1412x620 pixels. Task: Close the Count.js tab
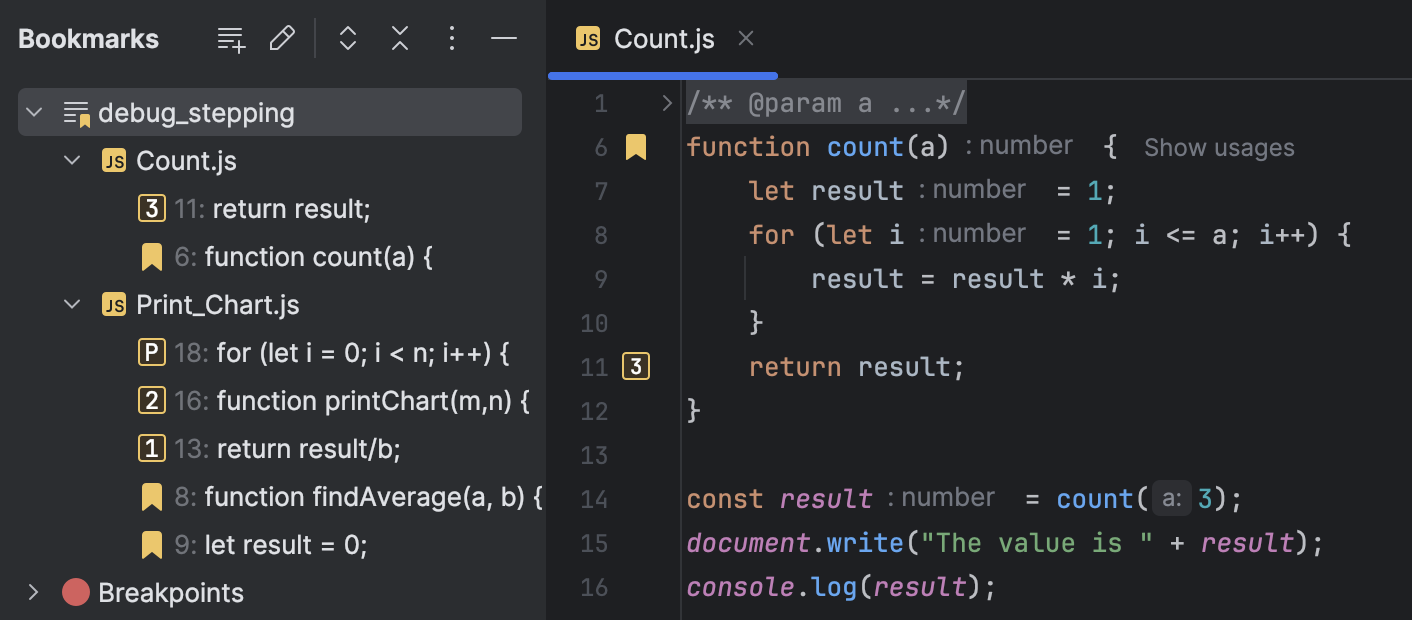[745, 39]
